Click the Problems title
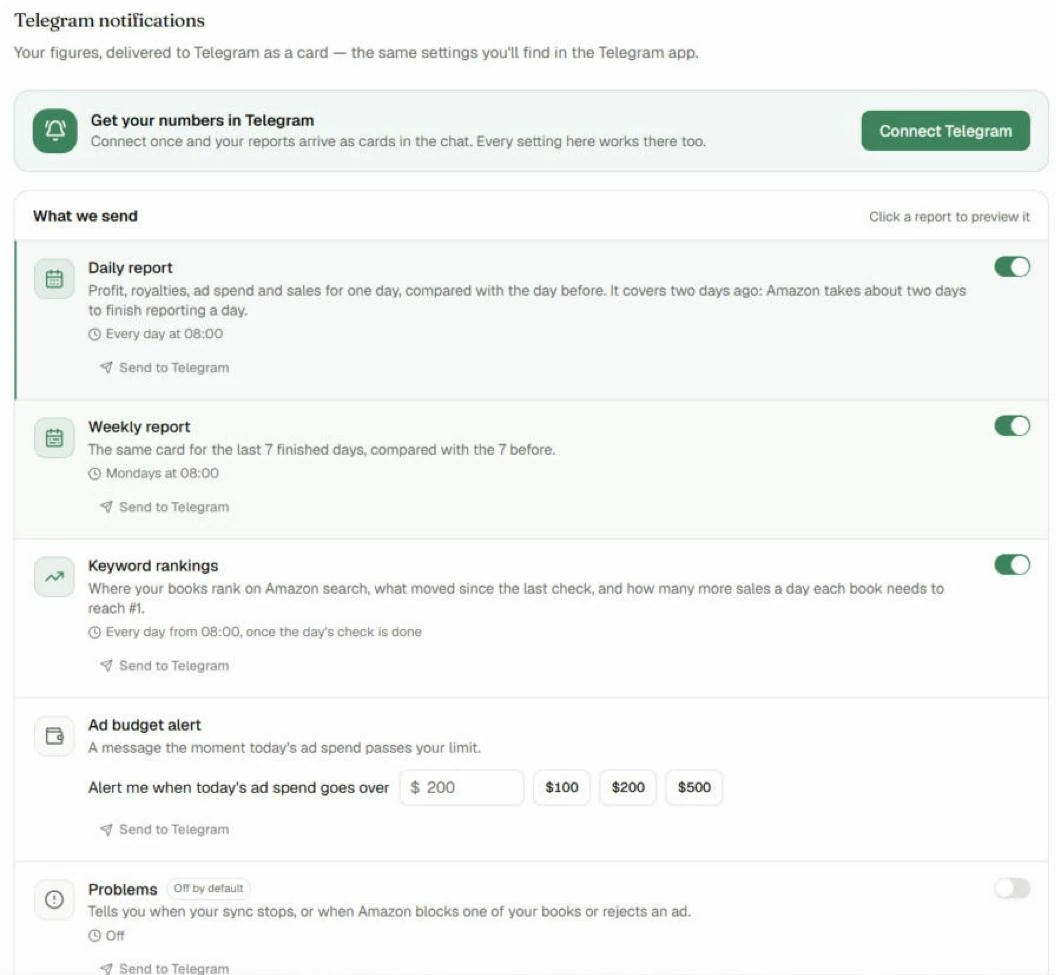 [123, 889]
